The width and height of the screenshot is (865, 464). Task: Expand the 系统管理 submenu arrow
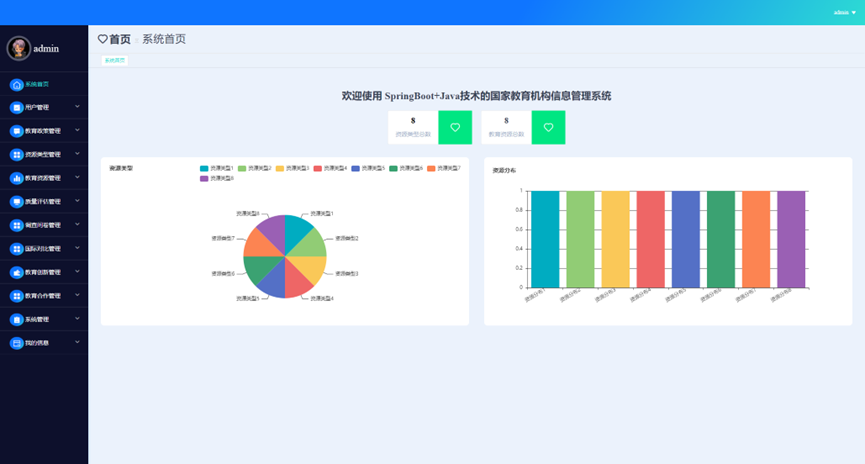(x=77, y=318)
